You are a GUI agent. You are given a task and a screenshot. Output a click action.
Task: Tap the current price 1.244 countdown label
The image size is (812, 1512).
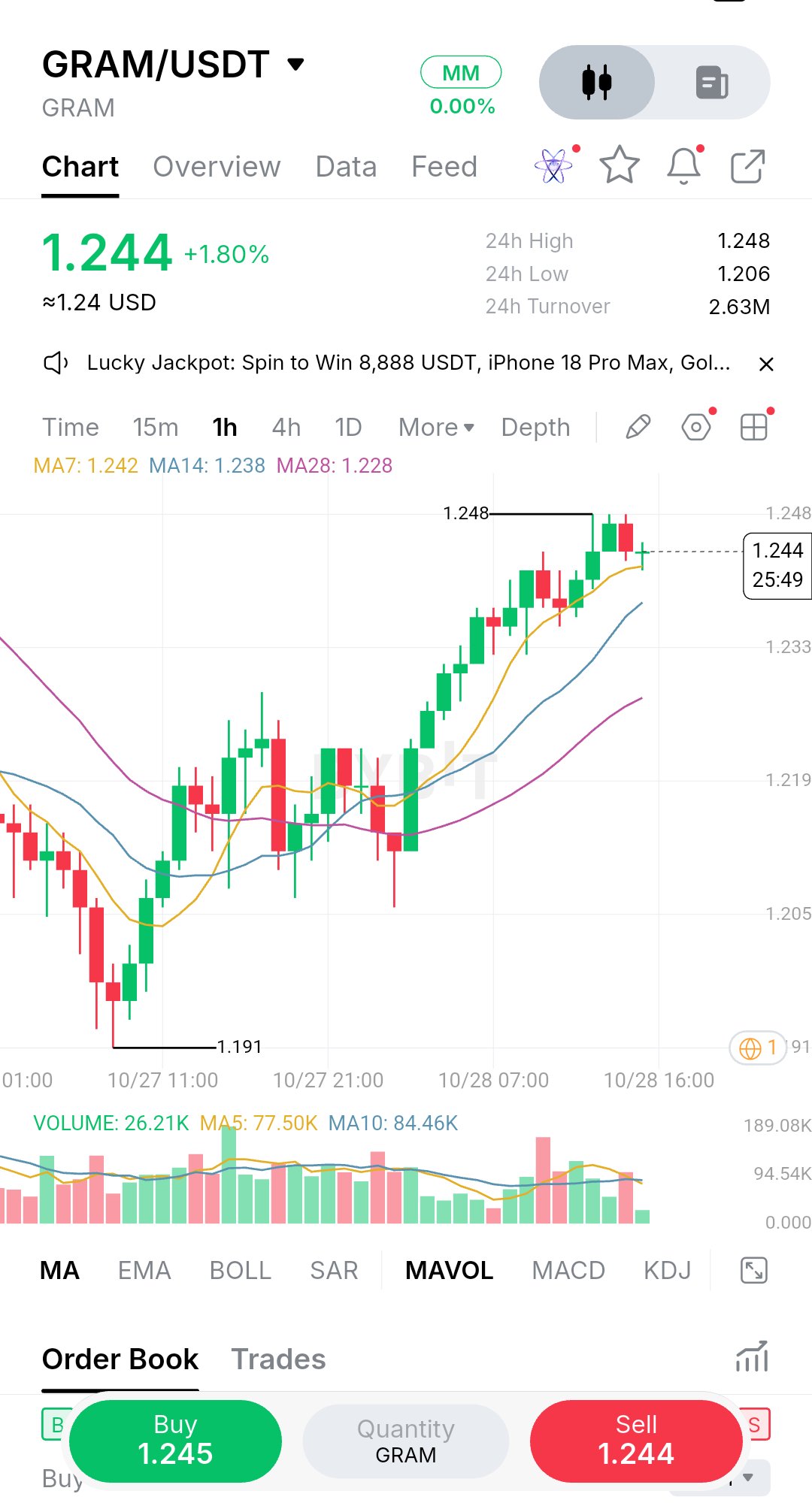point(777,565)
